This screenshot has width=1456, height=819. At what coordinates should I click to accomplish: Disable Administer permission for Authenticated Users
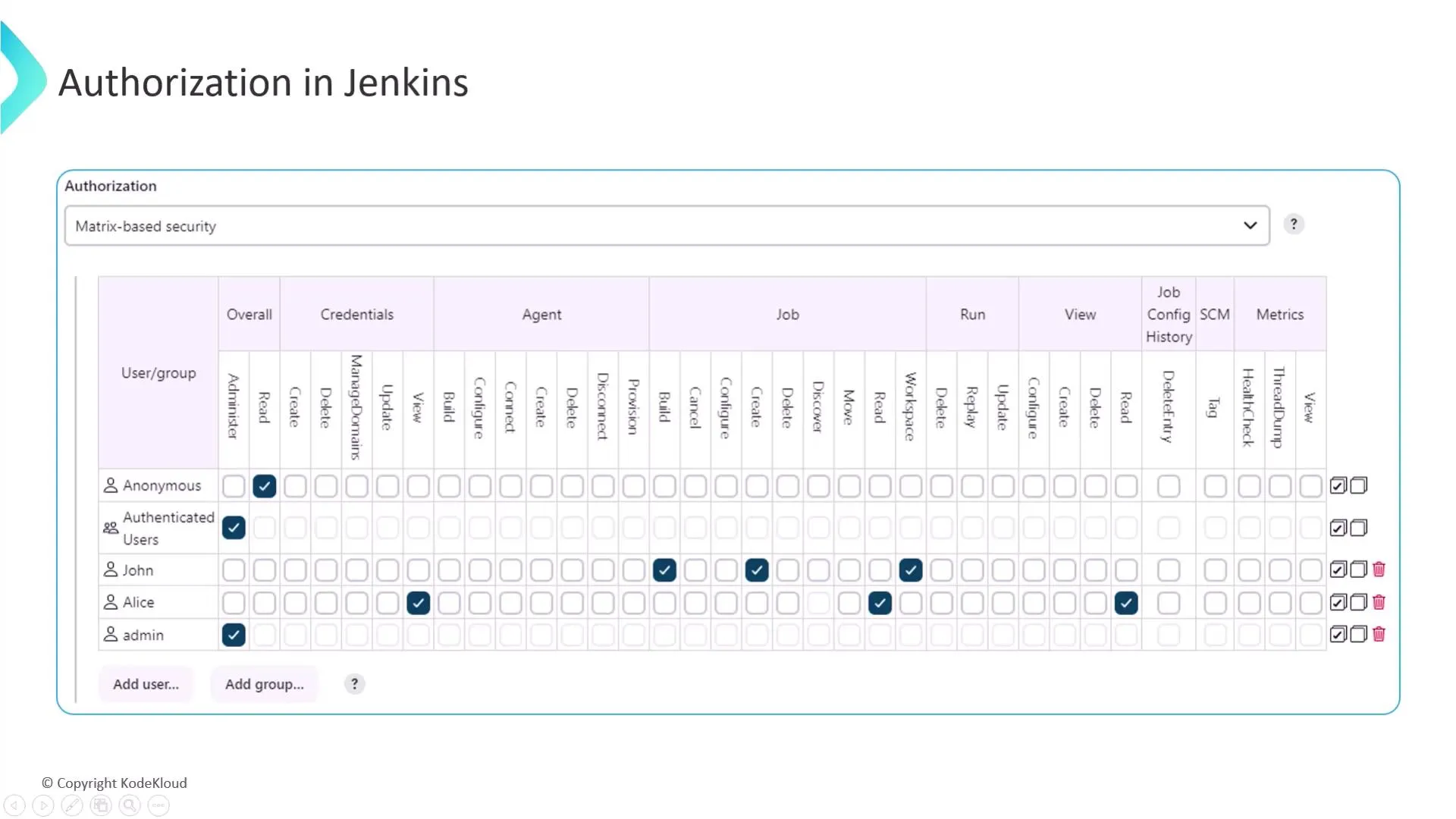pos(233,528)
